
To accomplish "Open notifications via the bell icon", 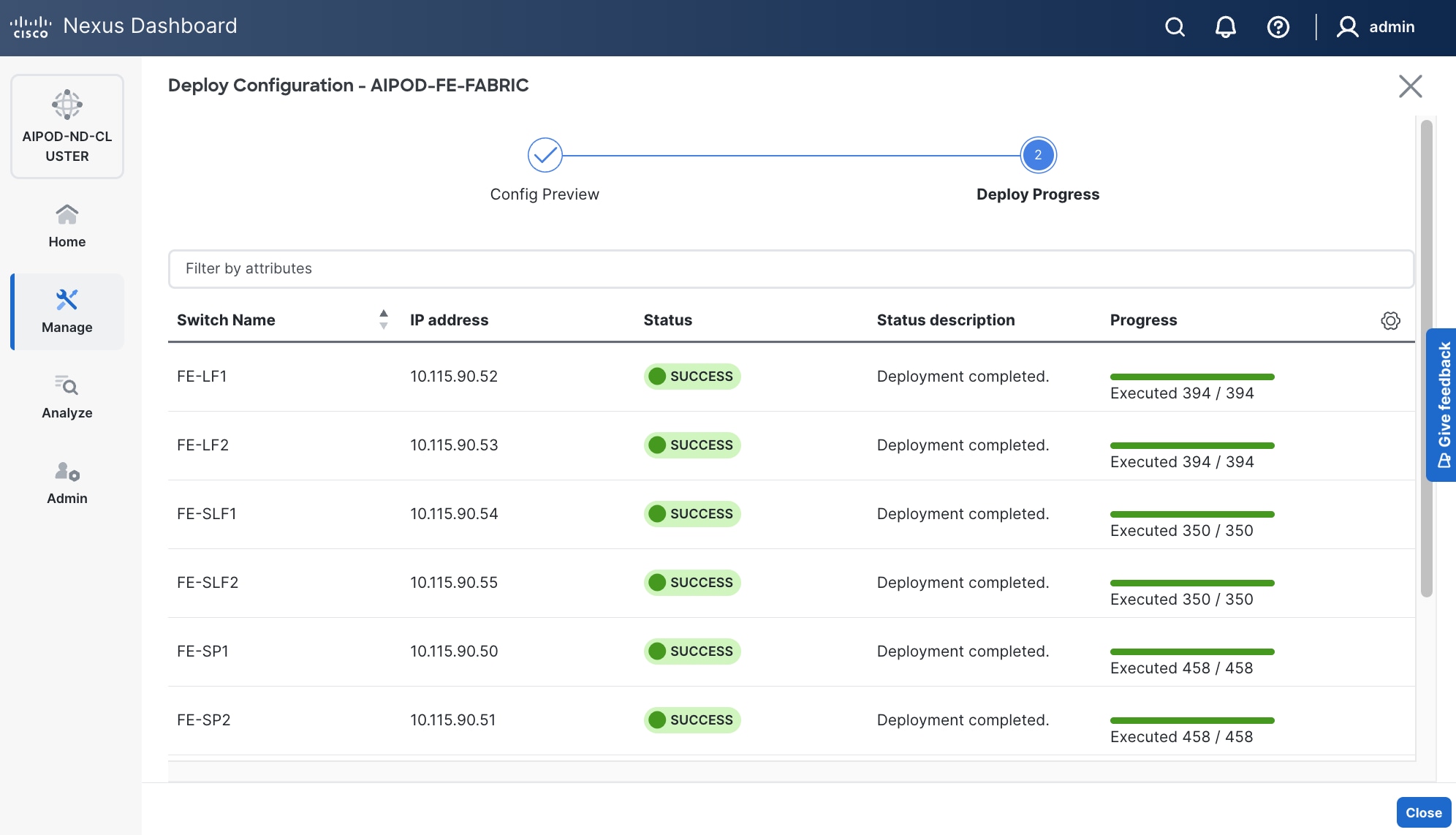I will pyautogui.click(x=1226, y=27).
